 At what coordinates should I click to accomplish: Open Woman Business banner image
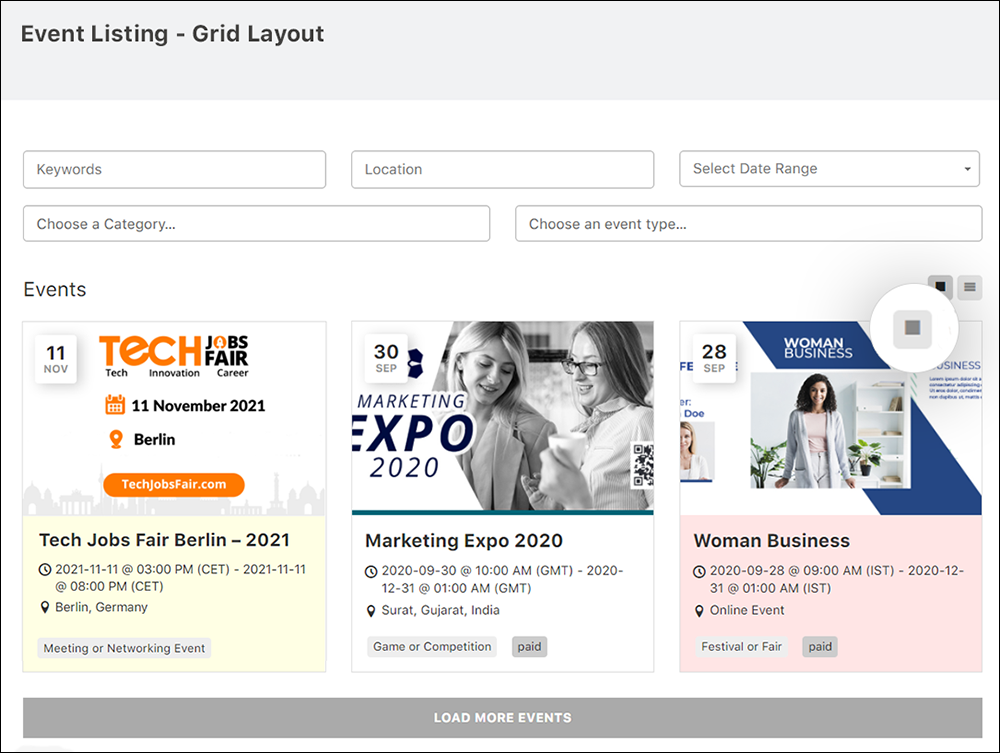coord(830,418)
